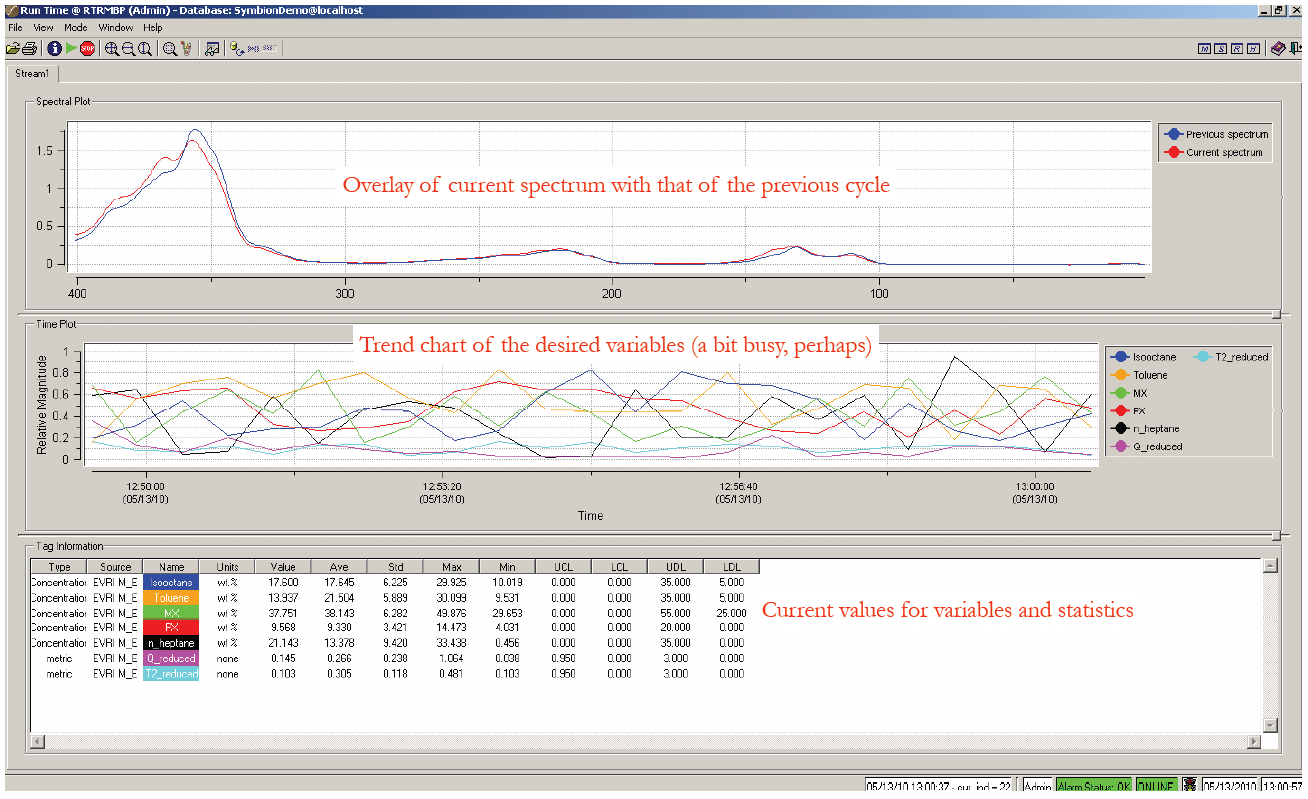The image size is (1308, 799).
Task: Open the Mode menu
Action: point(76,28)
